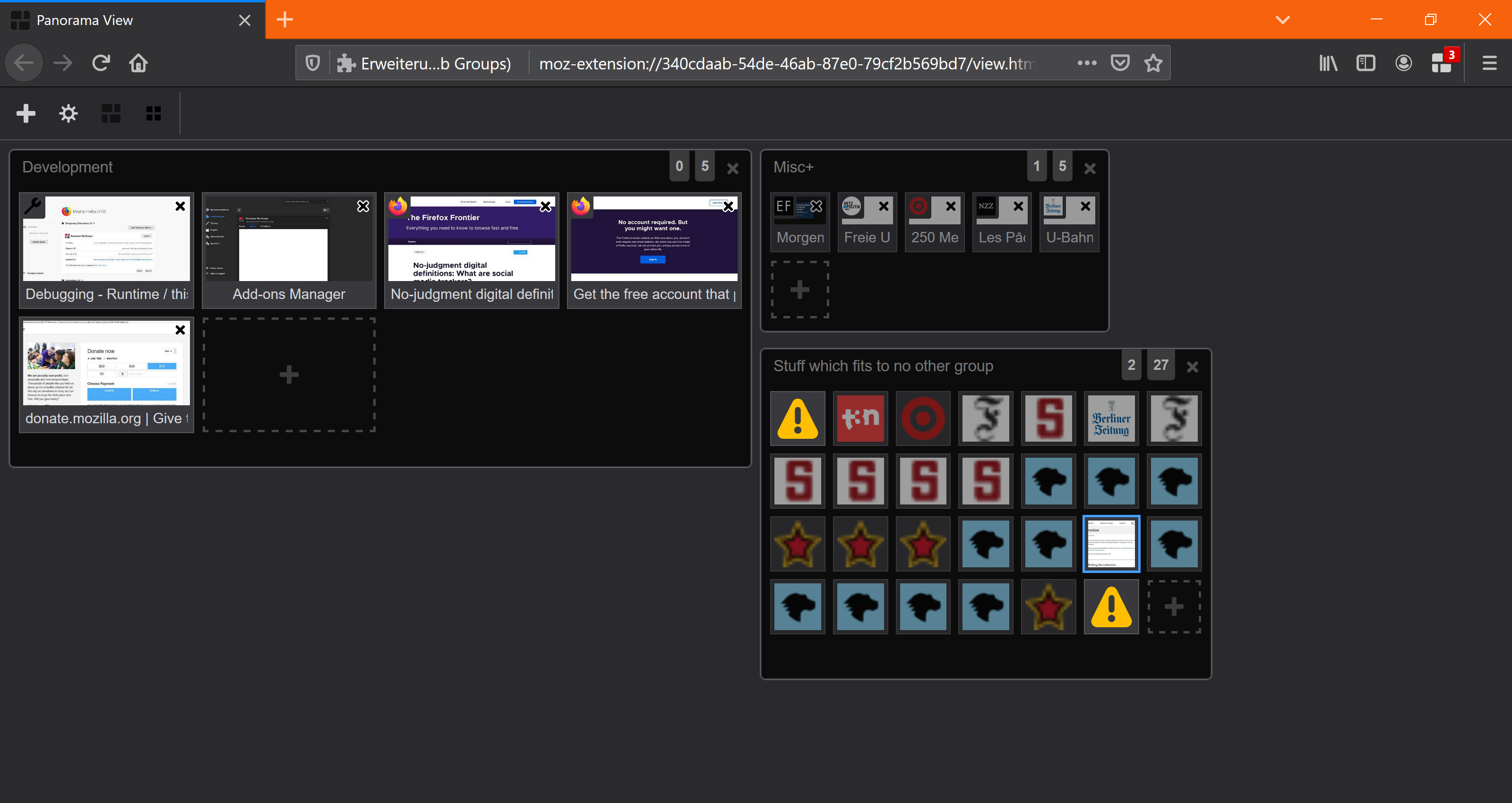The width and height of the screenshot is (1512, 803).
Task: Close the Misc+ tab group
Action: tap(1090, 169)
